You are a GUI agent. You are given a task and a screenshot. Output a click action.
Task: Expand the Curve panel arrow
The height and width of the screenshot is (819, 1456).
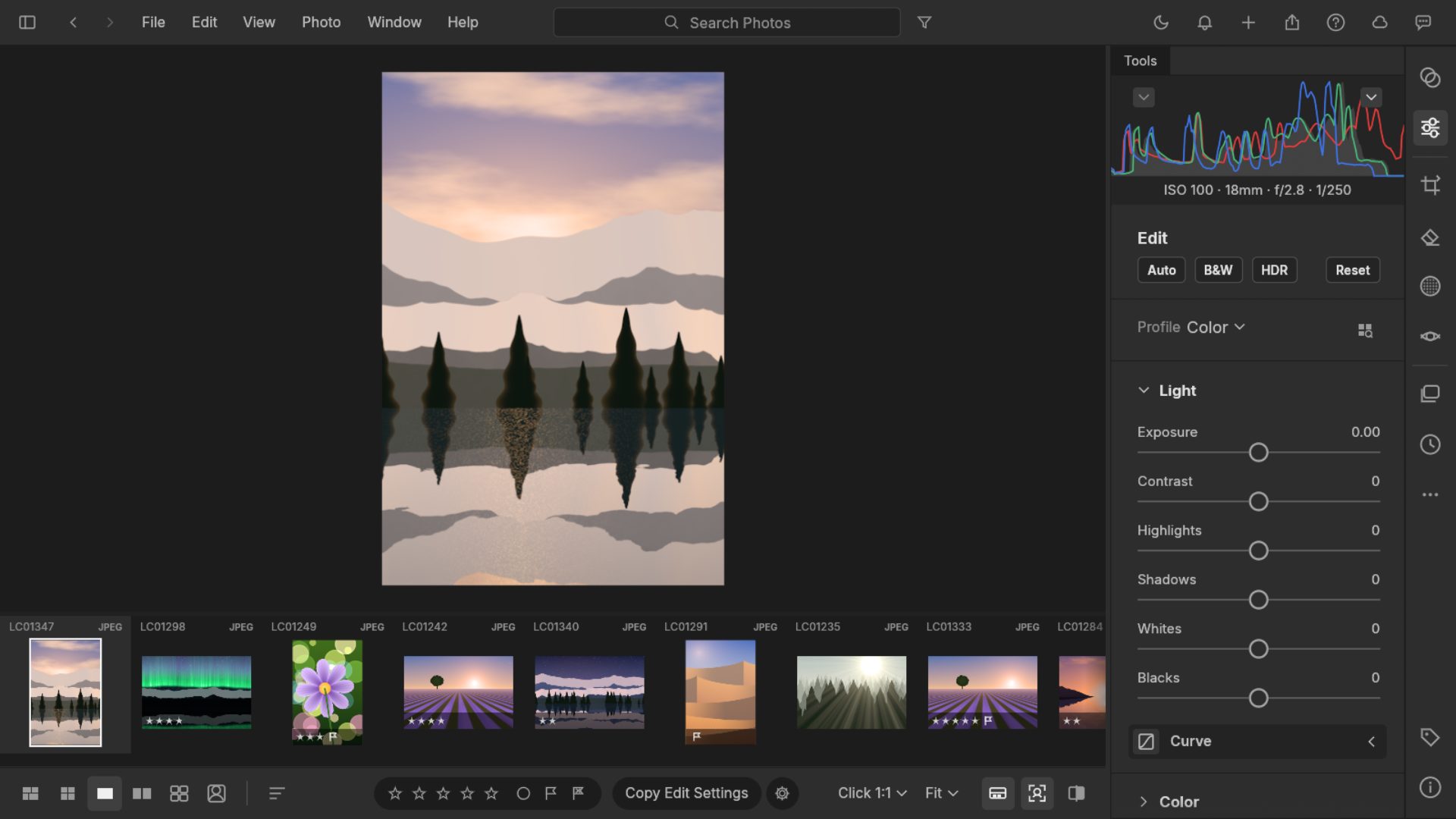(x=1371, y=742)
